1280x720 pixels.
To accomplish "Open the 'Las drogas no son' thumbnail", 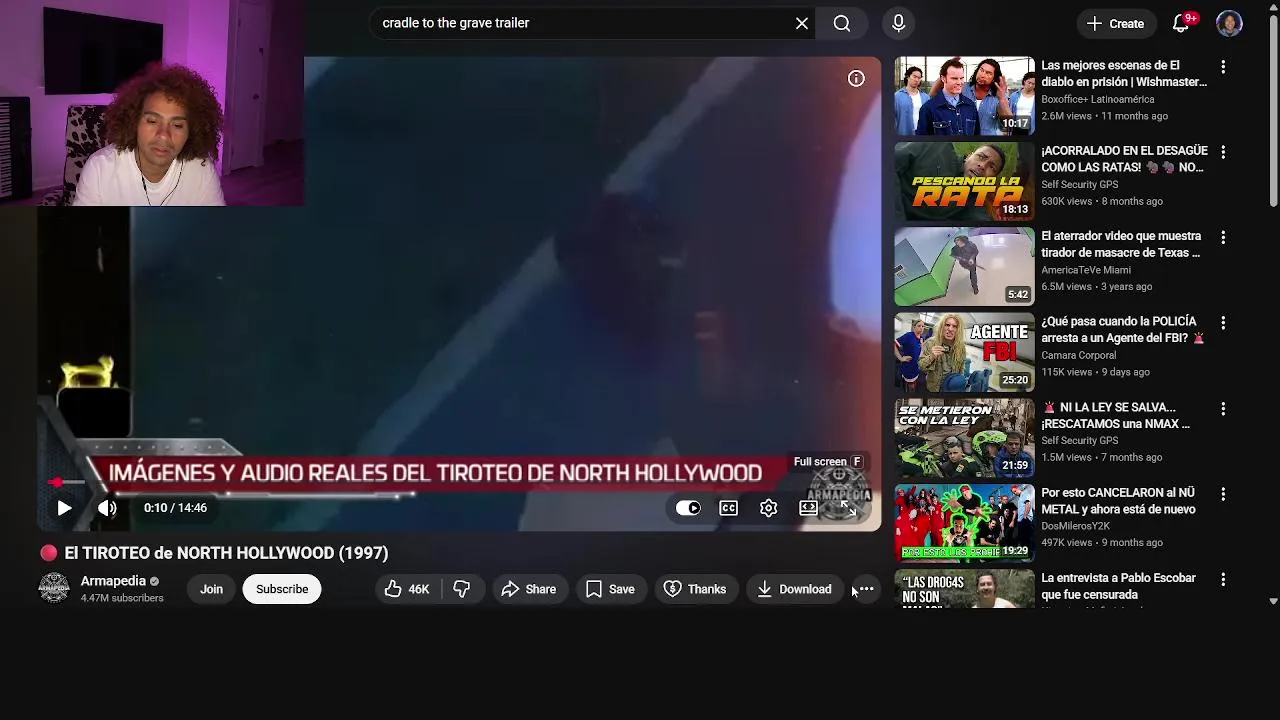I will pos(964,588).
